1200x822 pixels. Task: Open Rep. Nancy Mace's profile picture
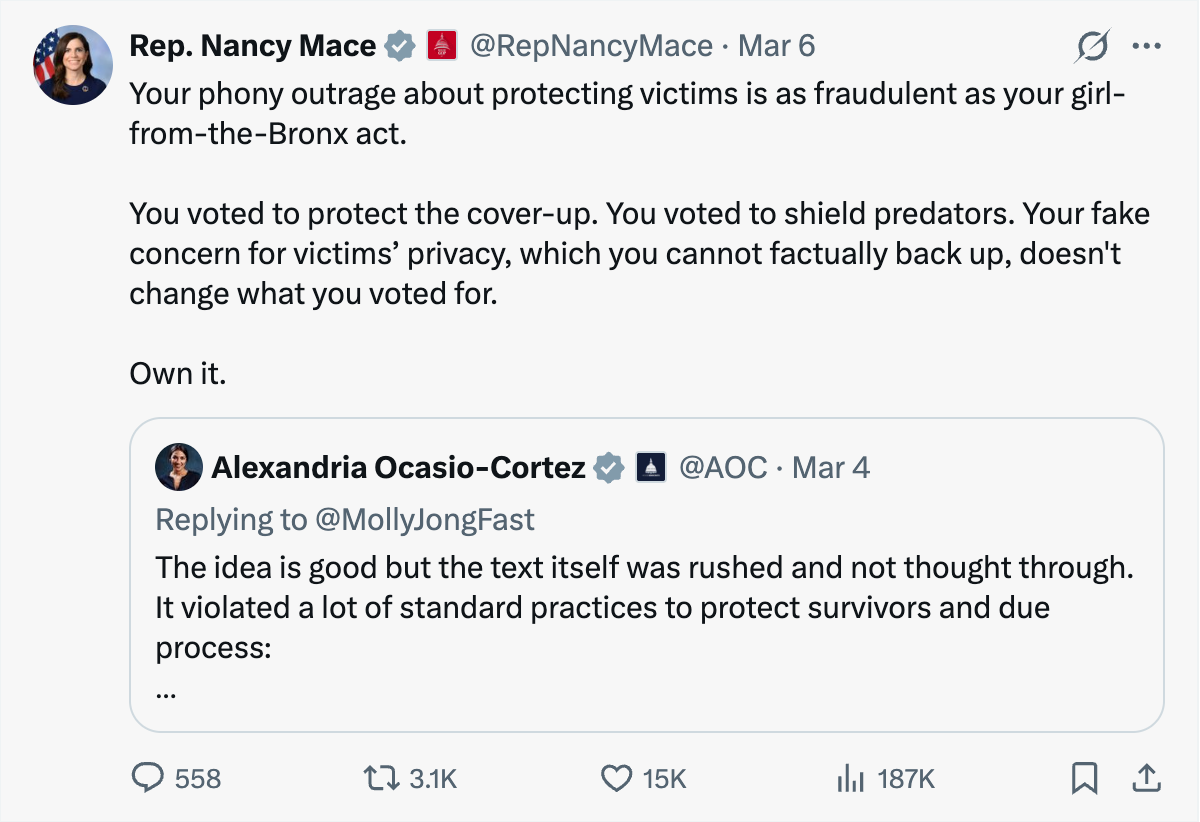pos(73,65)
